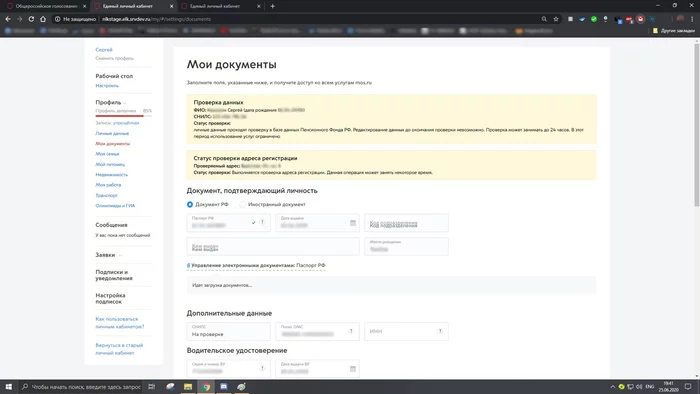
Task: Show help for the Паспорт РФ field
Action: pos(262,222)
